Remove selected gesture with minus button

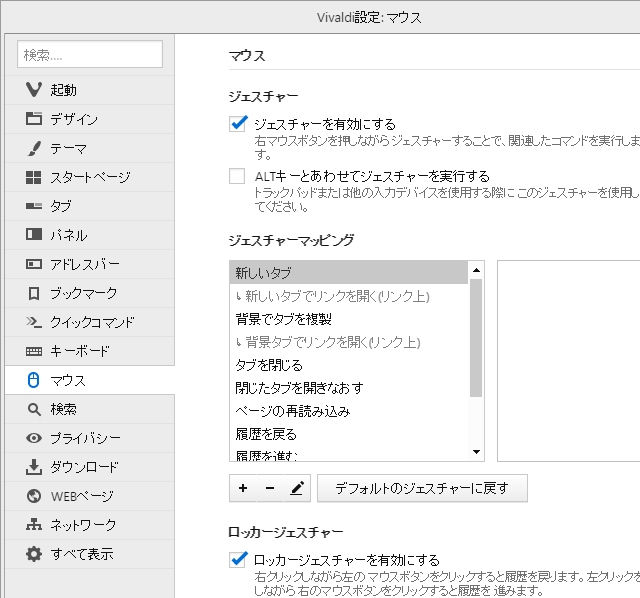coord(270,488)
